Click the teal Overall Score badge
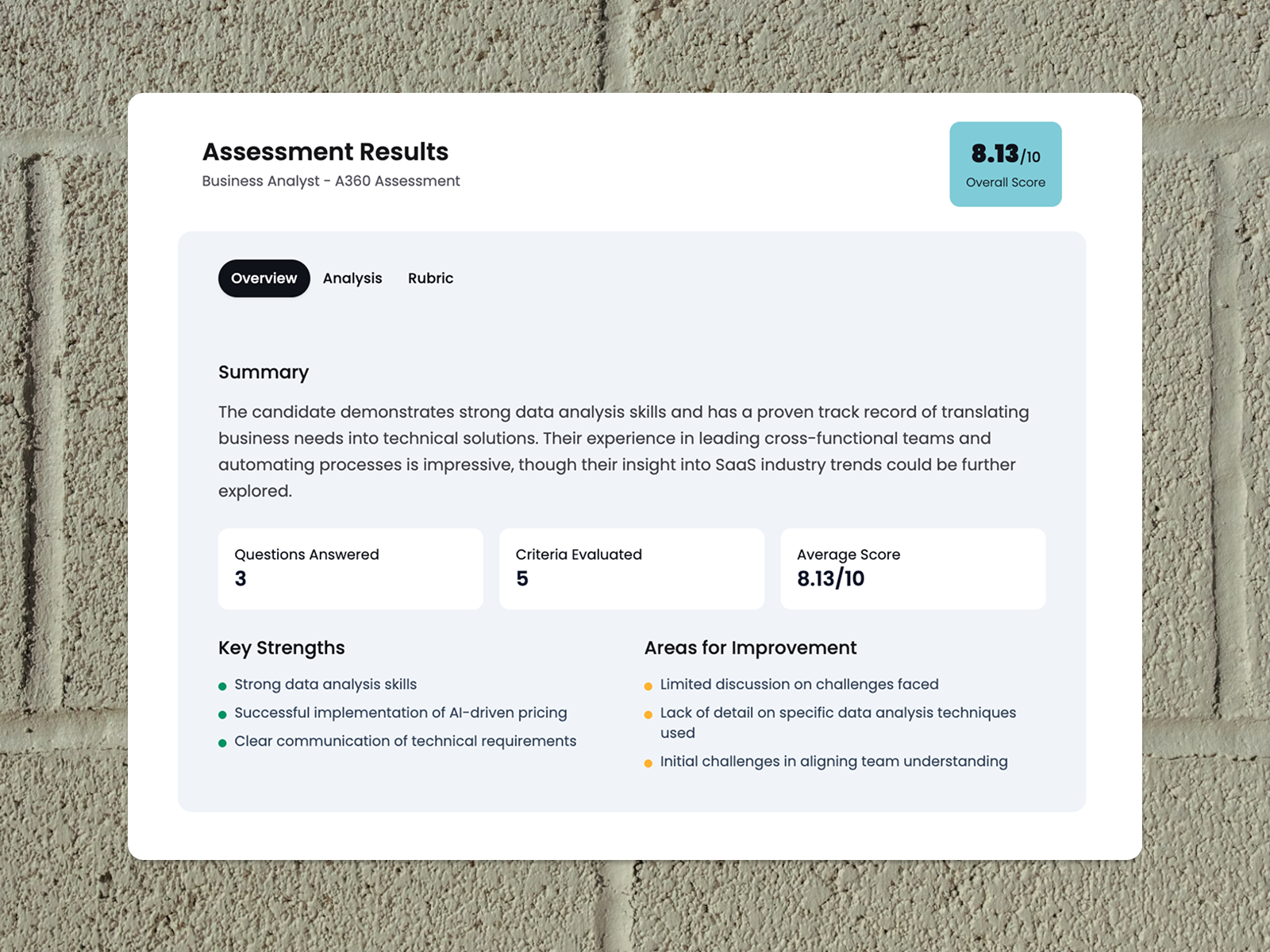Viewport: 1270px width, 952px height. click(x=1006, y=163)
